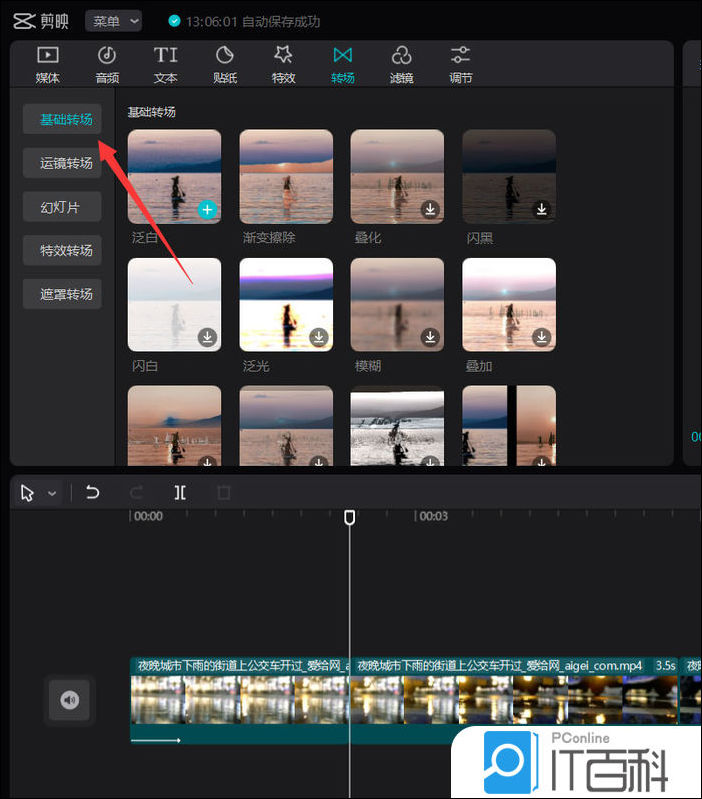Click the auto-save success checkmark icon
Viewport: 702px width, 799px height.
pos(174,21)
